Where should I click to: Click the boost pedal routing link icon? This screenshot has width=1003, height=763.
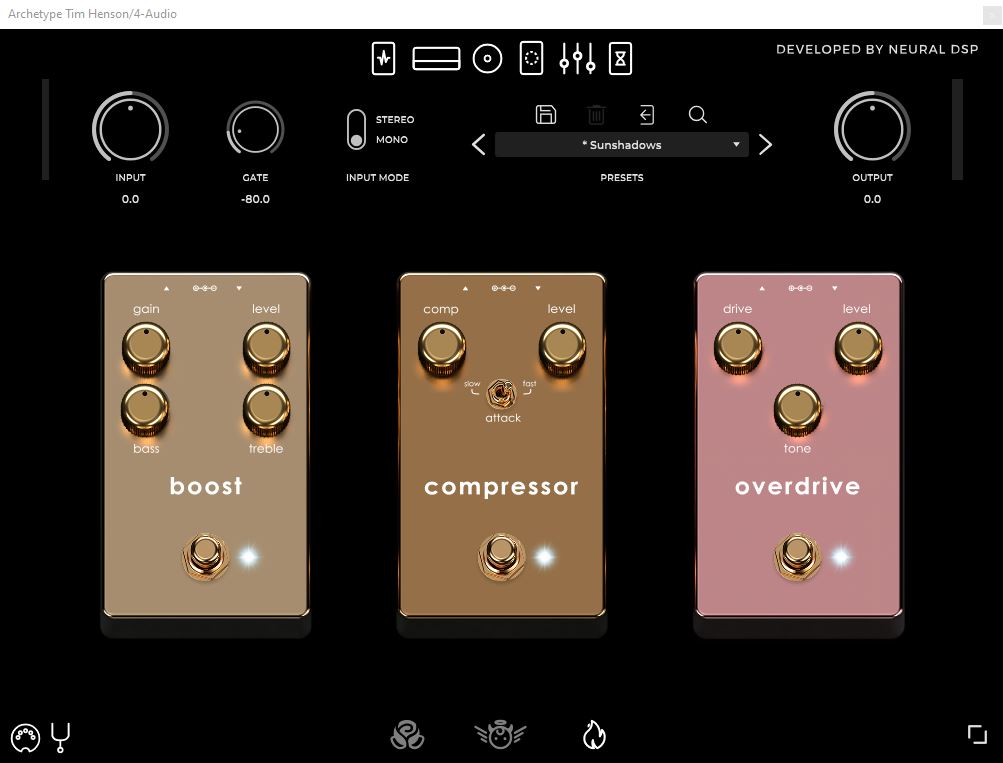205,288
